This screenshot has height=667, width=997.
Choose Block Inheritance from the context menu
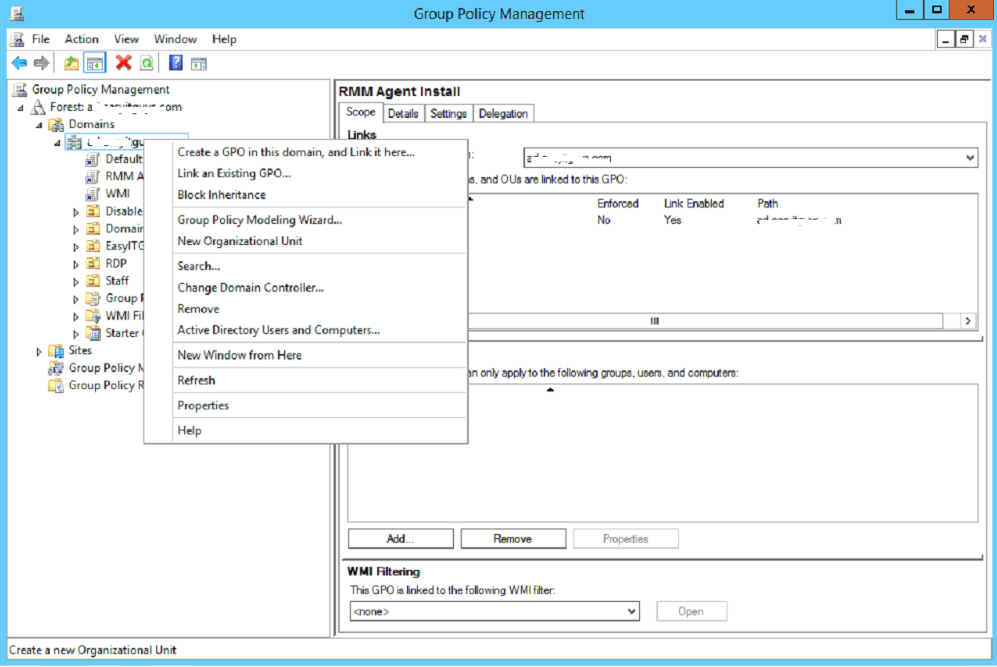point(221,195)
